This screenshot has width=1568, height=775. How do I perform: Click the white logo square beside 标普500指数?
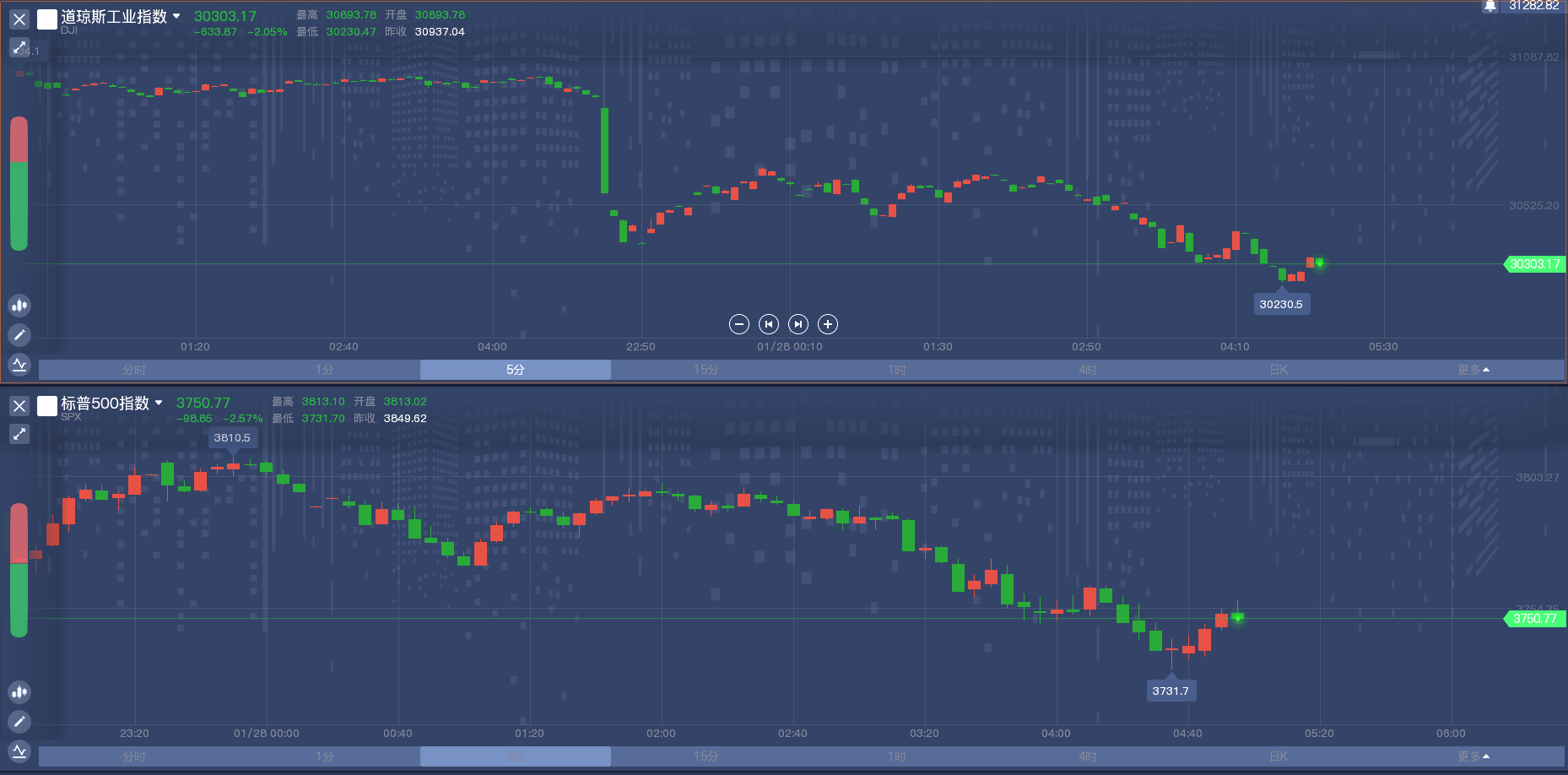coord(47,405)
